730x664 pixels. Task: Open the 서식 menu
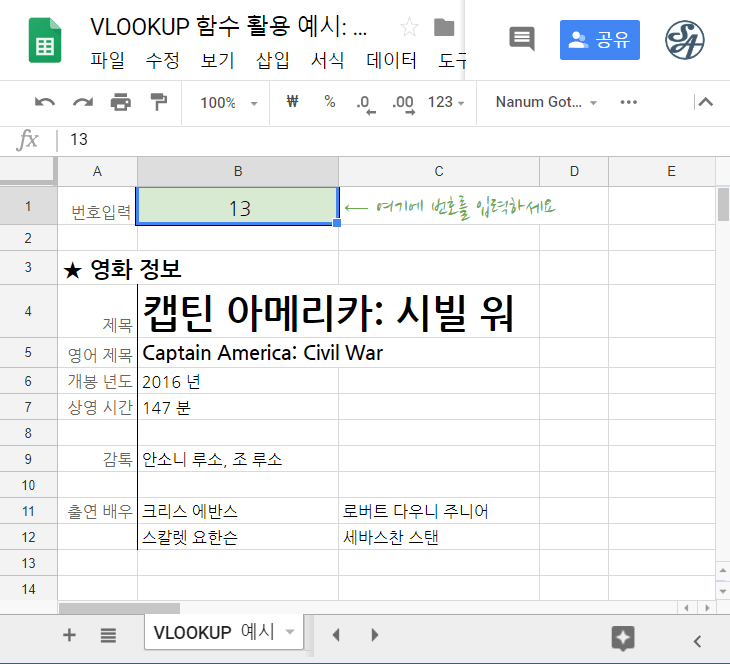[327, 60]
